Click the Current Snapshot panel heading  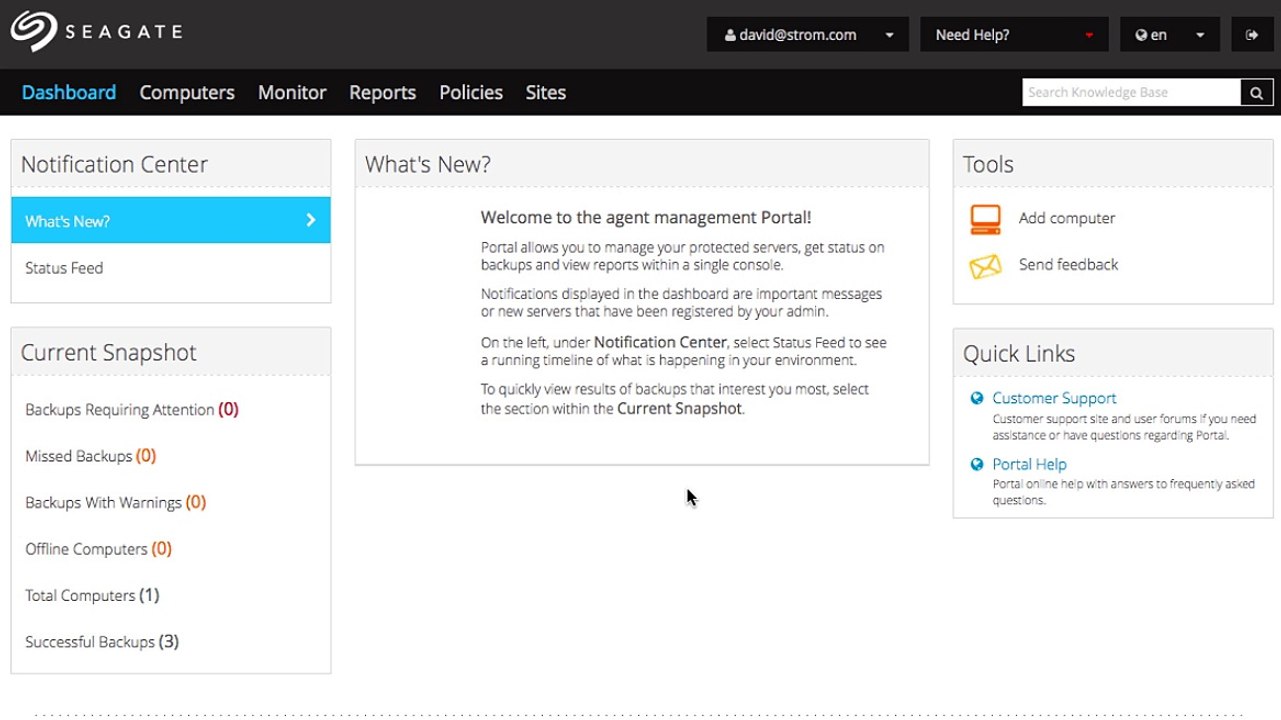pos(109,352)
